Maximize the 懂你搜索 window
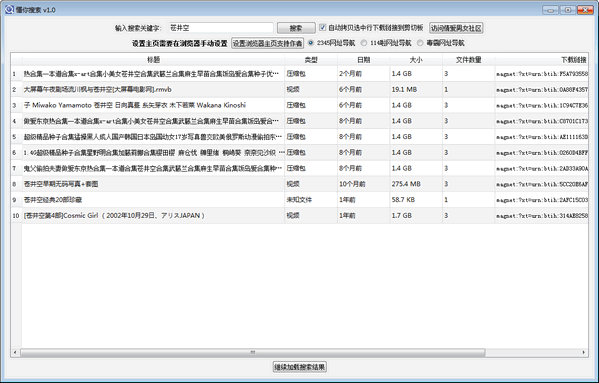This screenshot has height=383, width=599. (x=568, y=10)
